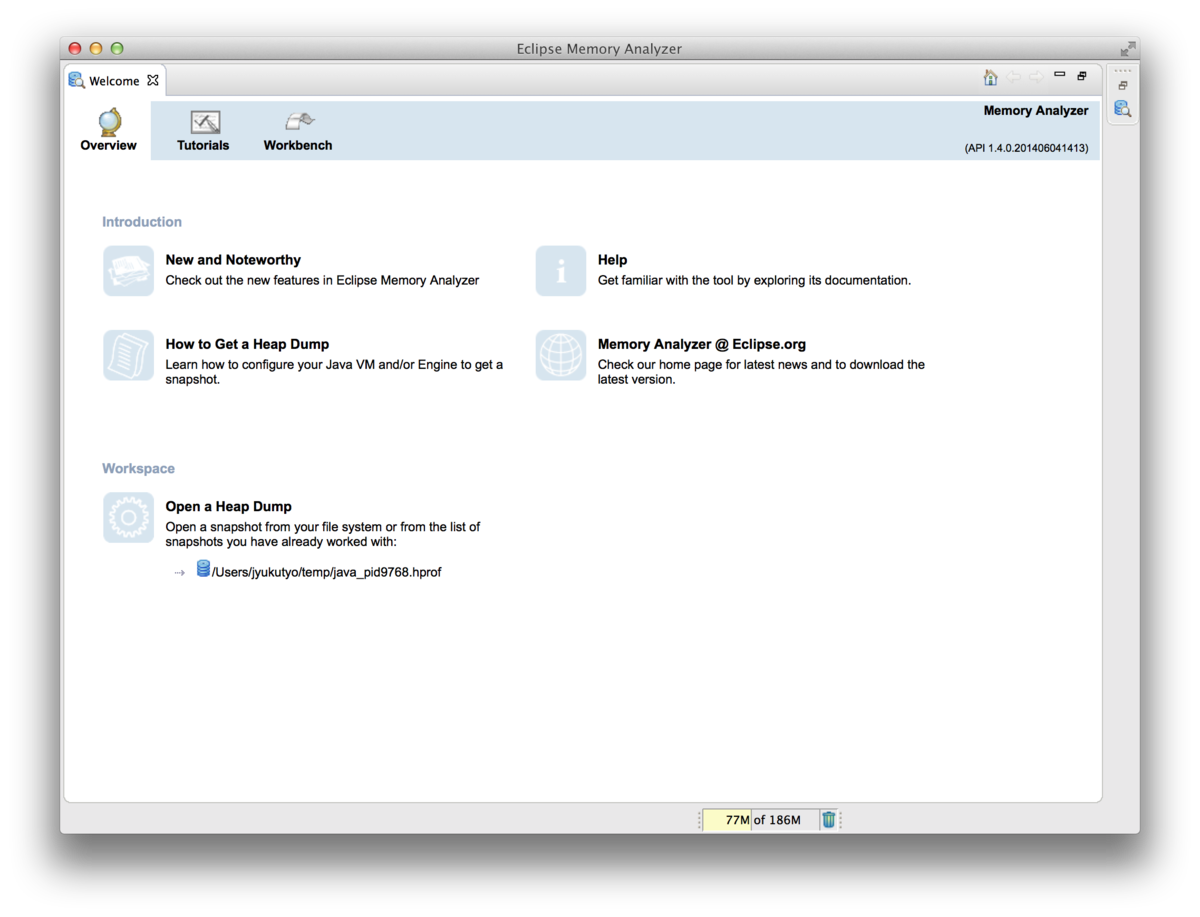This screenshot has height=917, width=1200.
Task: Click the How to Get a Heap Dump icon
Action: pyautogui.click(x=128, y=355)
